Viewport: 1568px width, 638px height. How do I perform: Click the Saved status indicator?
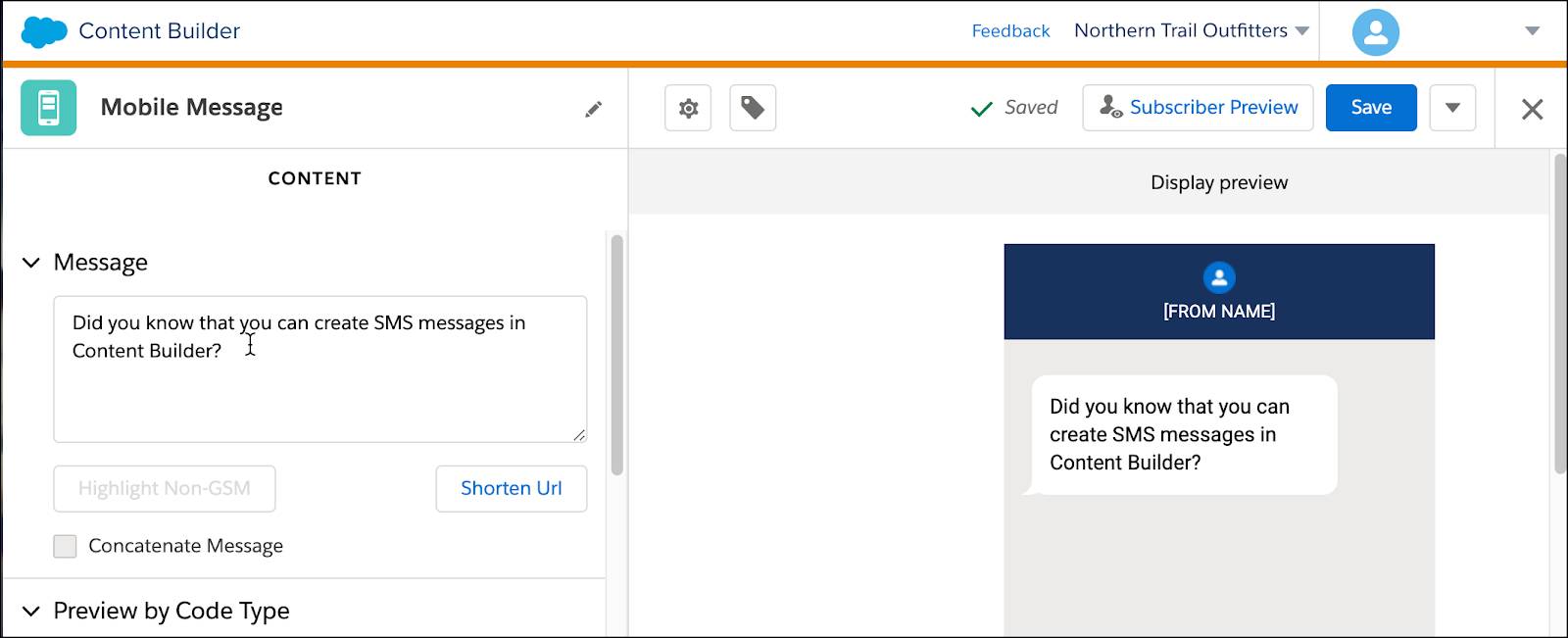[x=1014, y=108]
